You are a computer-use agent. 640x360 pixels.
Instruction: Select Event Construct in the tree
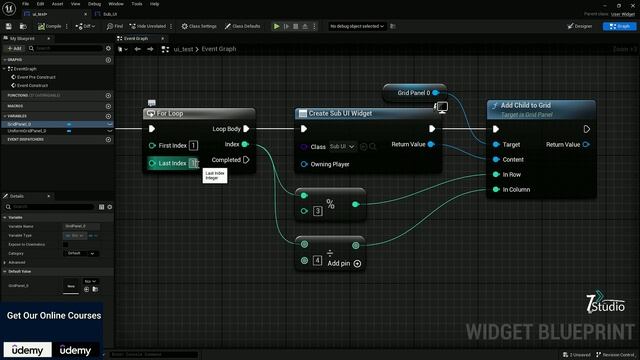click(29, 85)
